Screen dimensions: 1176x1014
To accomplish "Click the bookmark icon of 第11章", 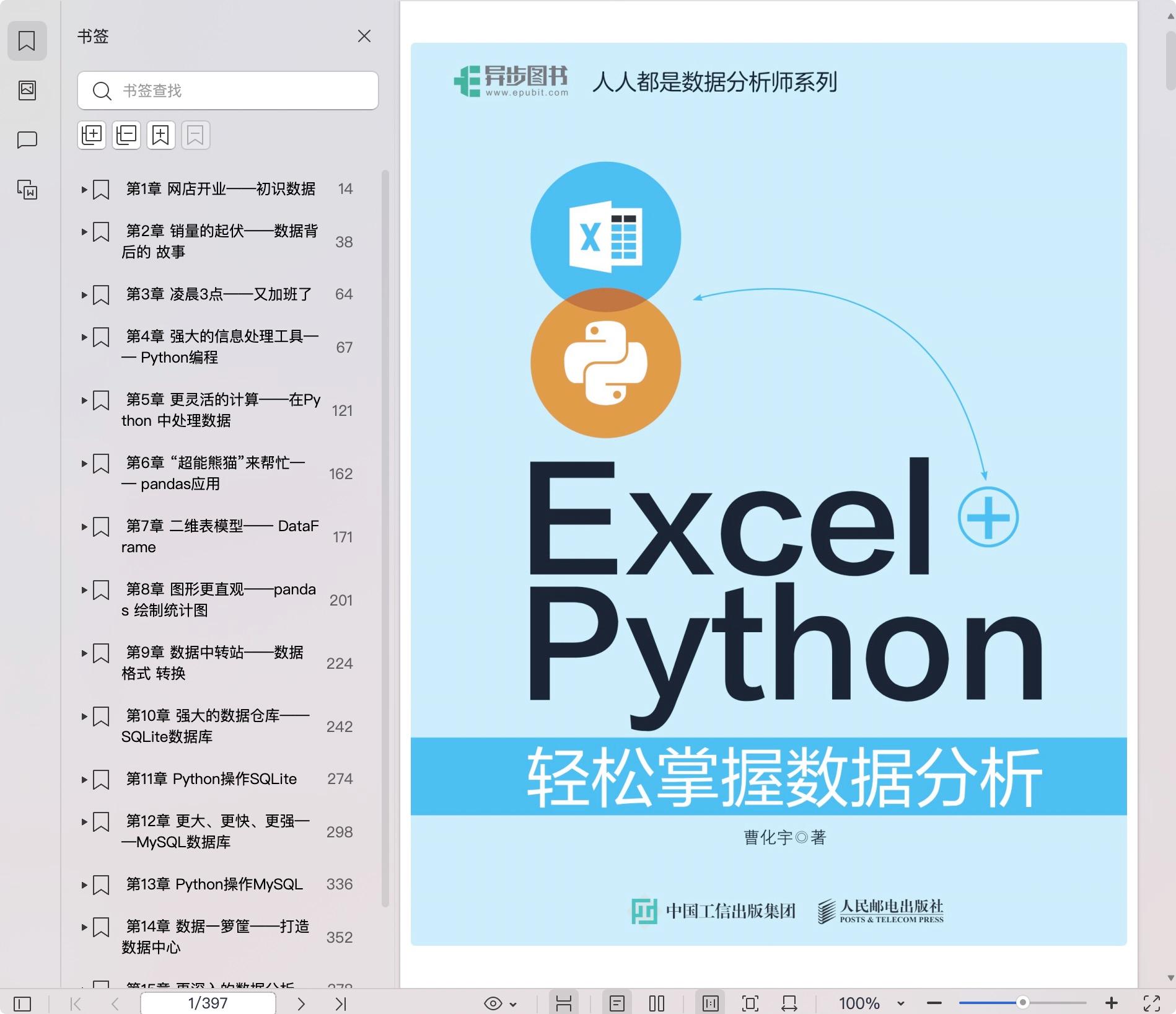I will pyautogui.click(x=101, y=780).
